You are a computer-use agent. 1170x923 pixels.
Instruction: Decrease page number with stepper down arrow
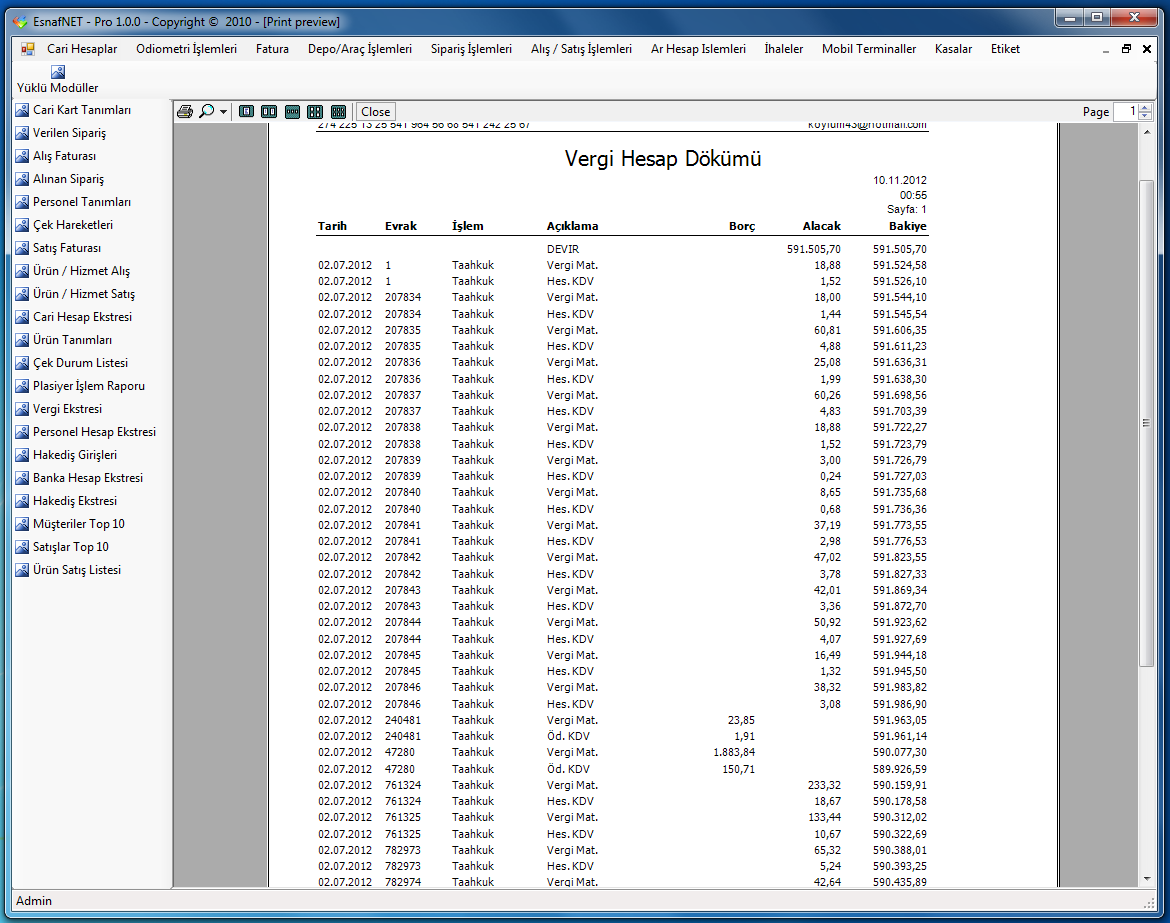click(1145, 116)
